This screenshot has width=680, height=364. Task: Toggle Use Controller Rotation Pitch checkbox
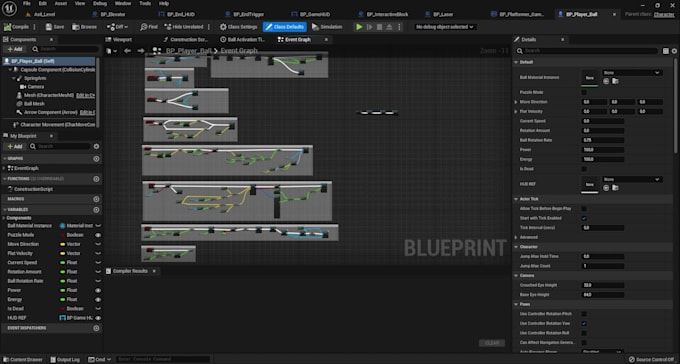[584, 314]
